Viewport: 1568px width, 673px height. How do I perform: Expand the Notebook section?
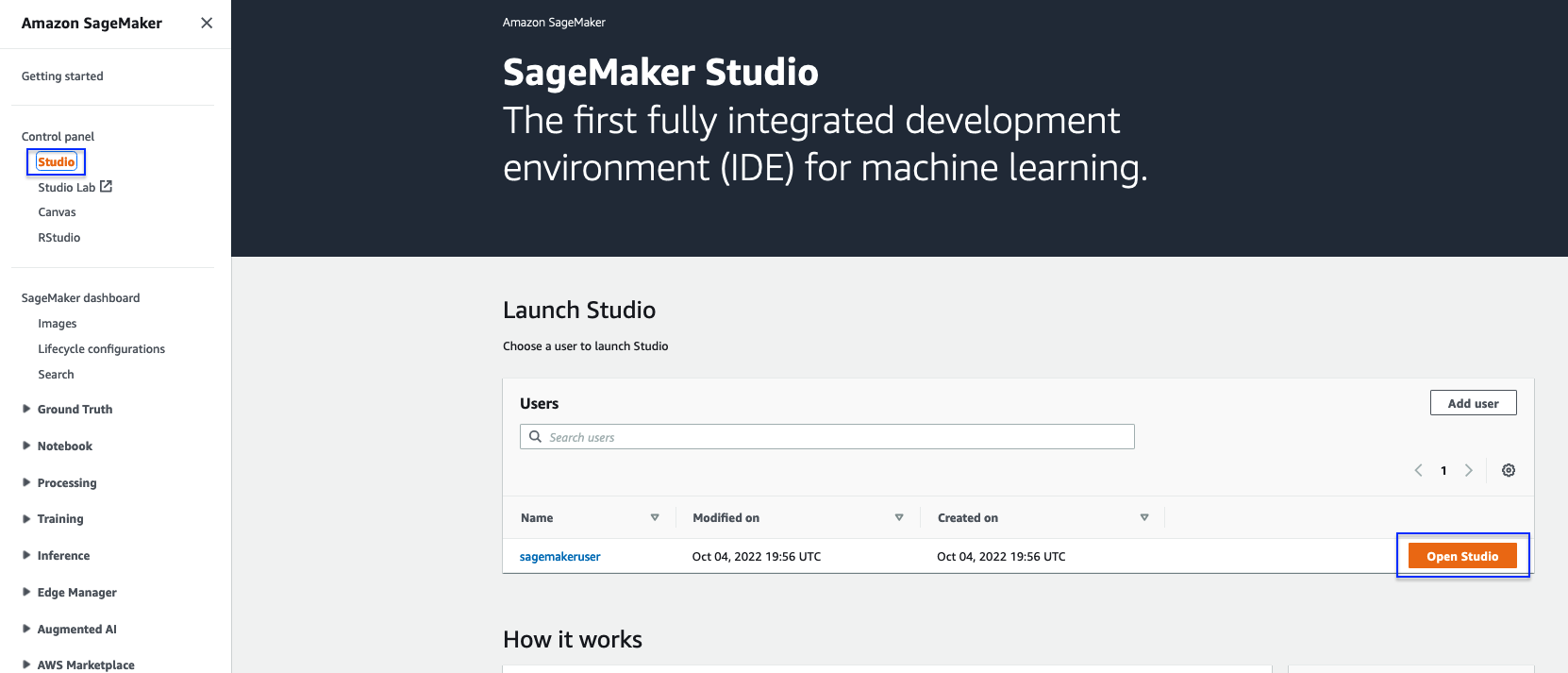[26, 446]
